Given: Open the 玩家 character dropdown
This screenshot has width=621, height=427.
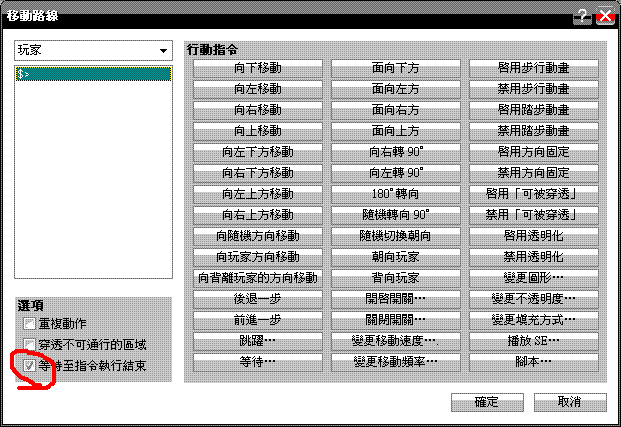Looking at the screenshot, I should coord(93,50).
